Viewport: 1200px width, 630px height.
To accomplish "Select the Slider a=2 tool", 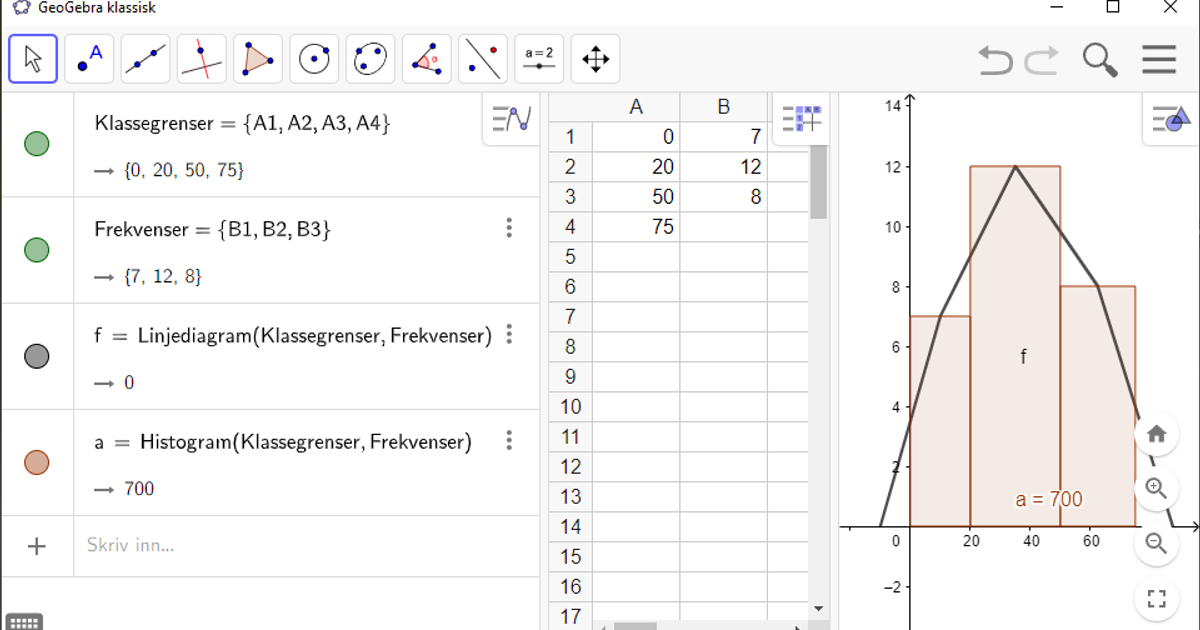I will pyautogui.click(x=539, y=59).
